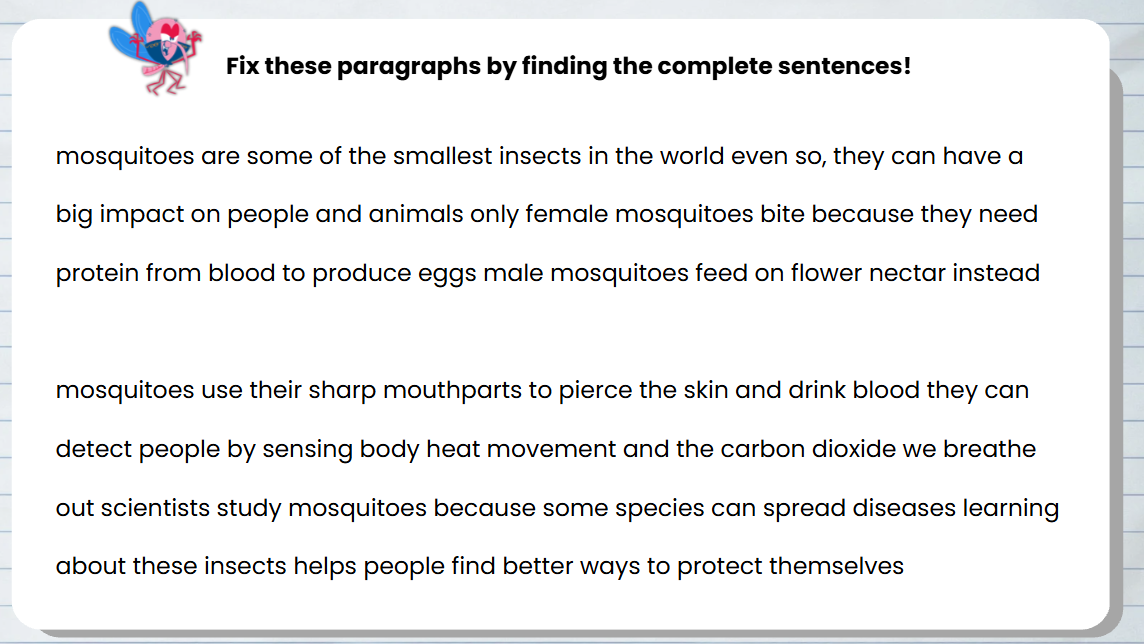The height and width of the screenshot is (644, 1144).
Task: Click the word 'world' in first paragraph
Action: (x=692, y=156)
